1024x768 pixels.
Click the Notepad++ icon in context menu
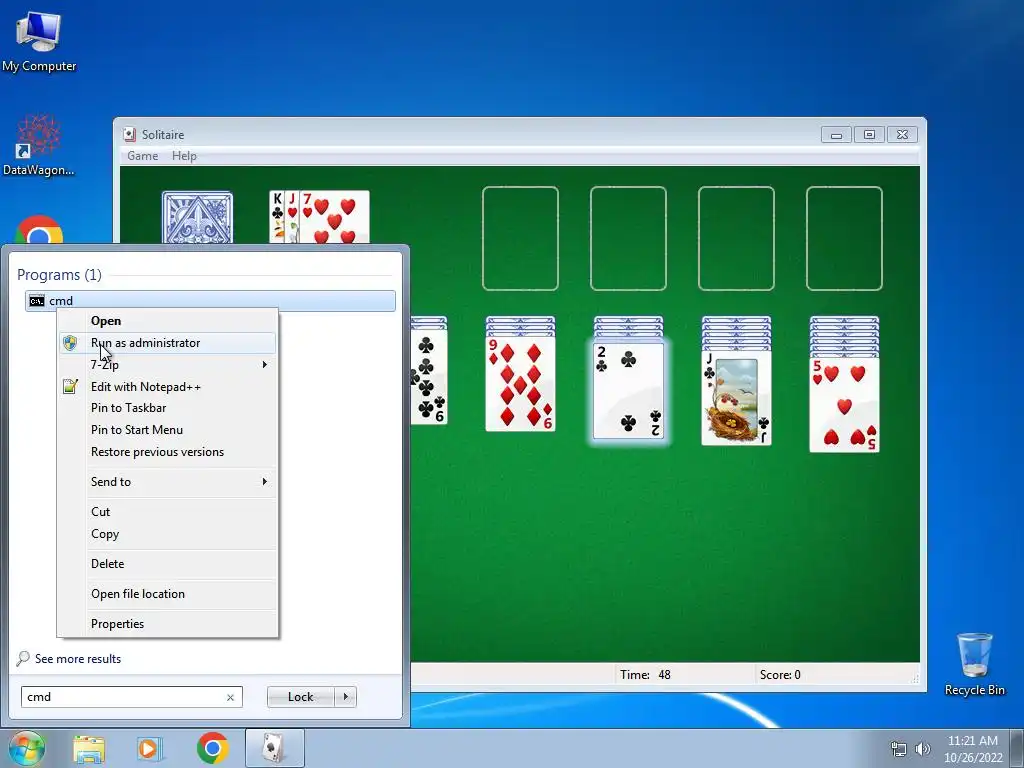coord(71,387)
